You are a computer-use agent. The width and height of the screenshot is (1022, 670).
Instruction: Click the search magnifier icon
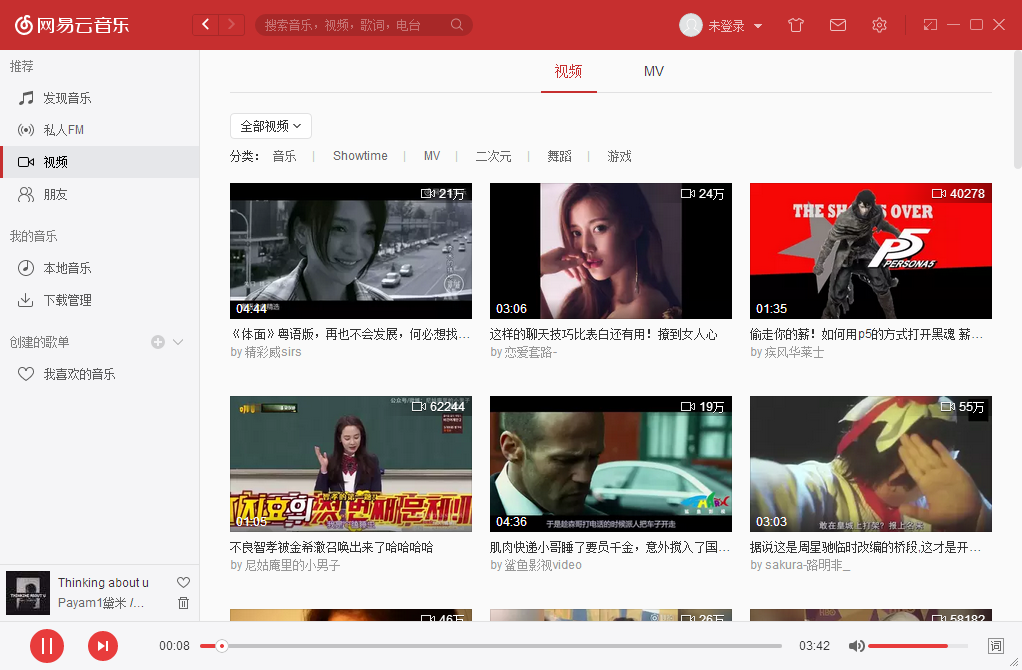[457, 25]
